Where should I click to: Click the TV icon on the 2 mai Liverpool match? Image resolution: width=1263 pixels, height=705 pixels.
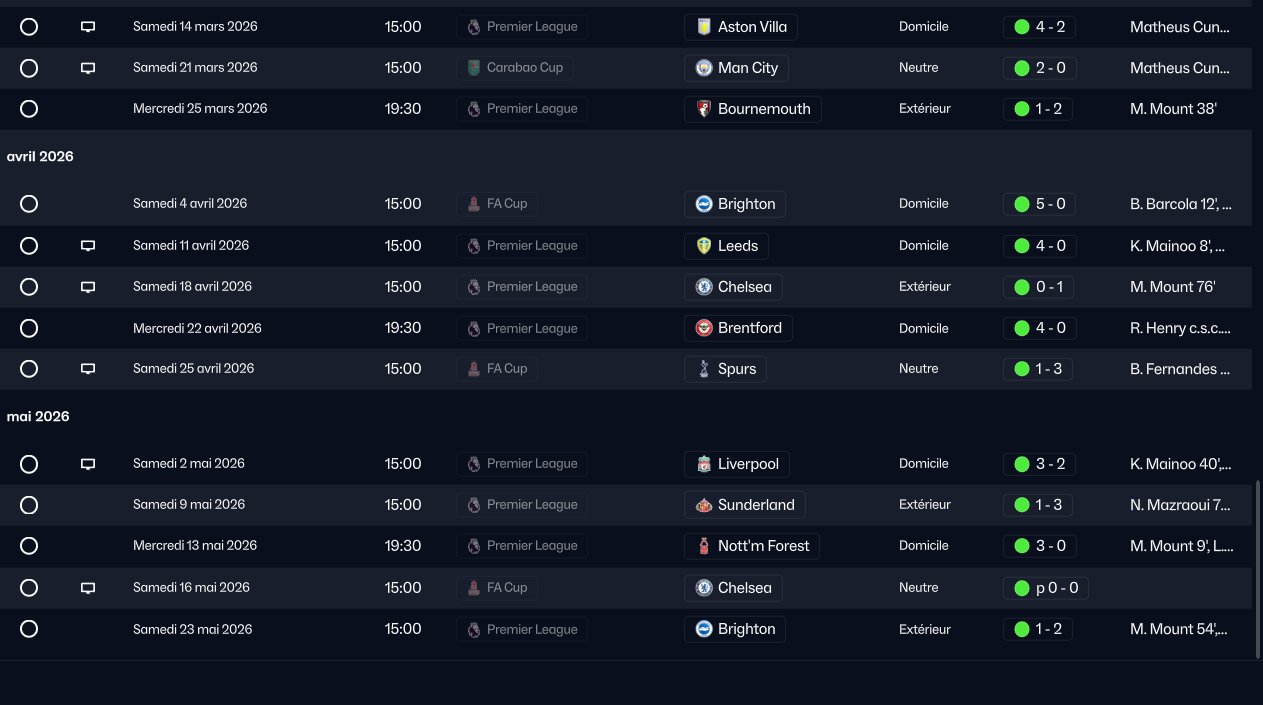coord(88,464)
